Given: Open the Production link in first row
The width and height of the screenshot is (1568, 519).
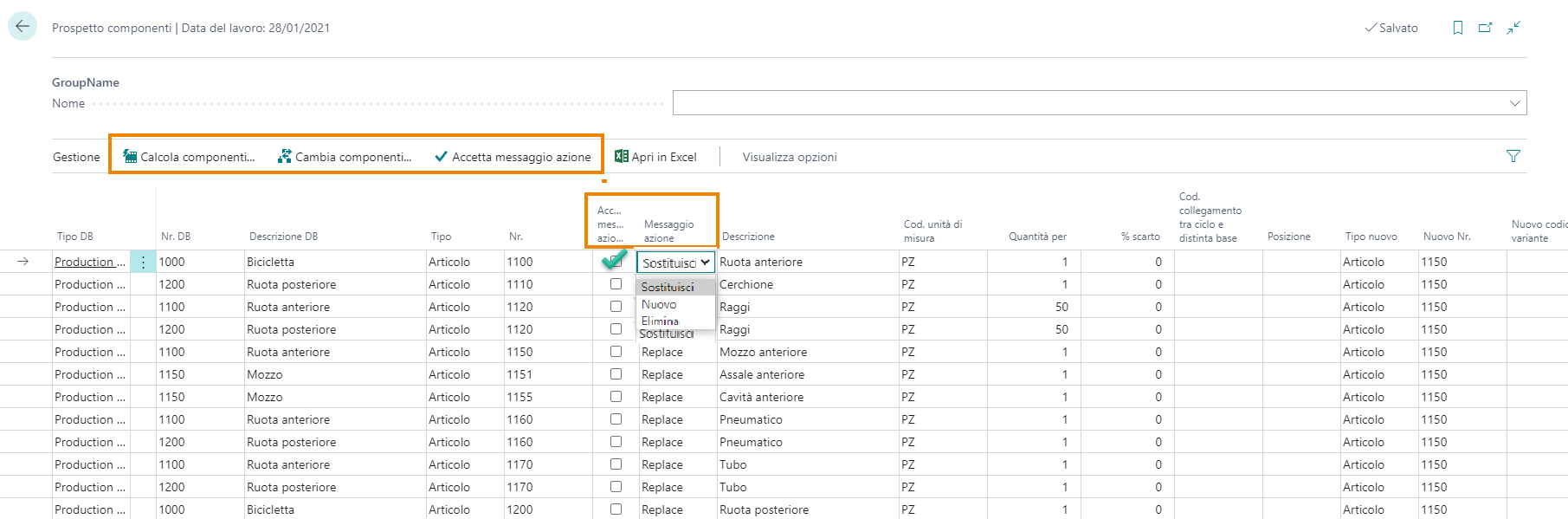Looking at the screenshot, I should (x=85, y=262).
